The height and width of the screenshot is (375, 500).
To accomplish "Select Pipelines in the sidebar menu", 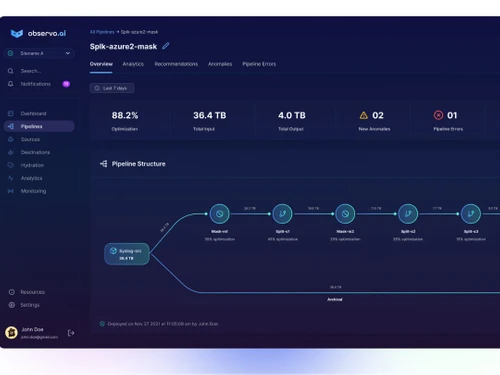I will tap(39, 126).
